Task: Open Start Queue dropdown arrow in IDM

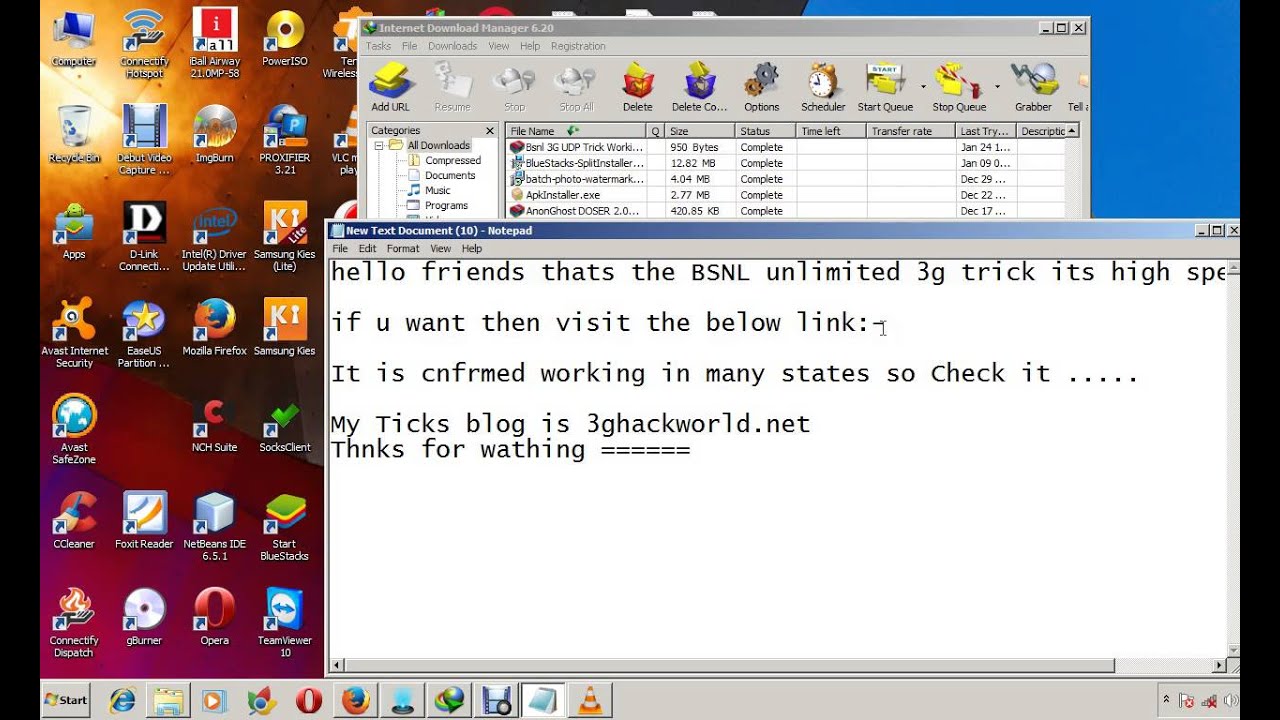Action: pyautogui.click(x=922, y=87)
